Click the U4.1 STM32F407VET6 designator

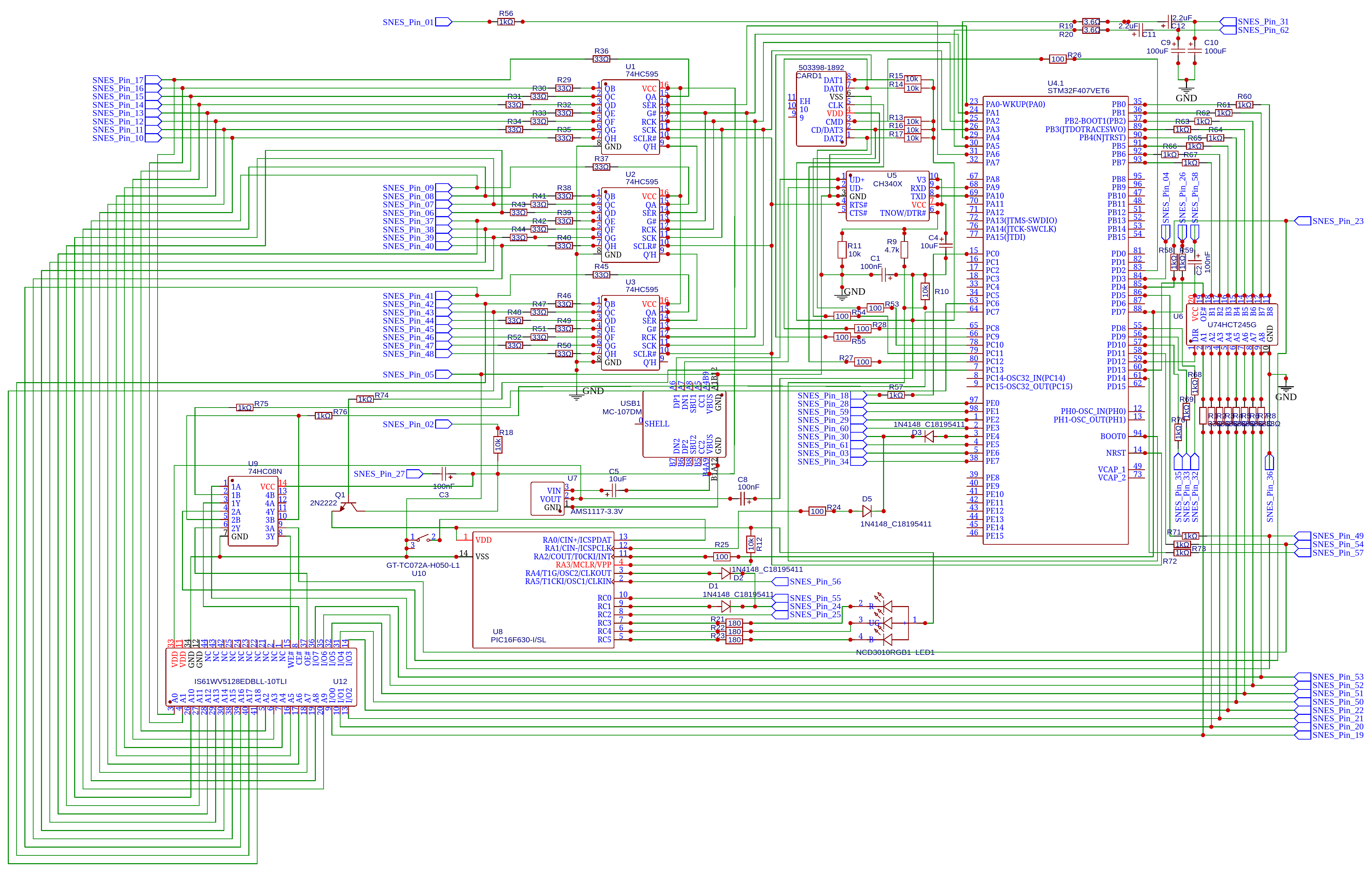(x=1078, y=87)
